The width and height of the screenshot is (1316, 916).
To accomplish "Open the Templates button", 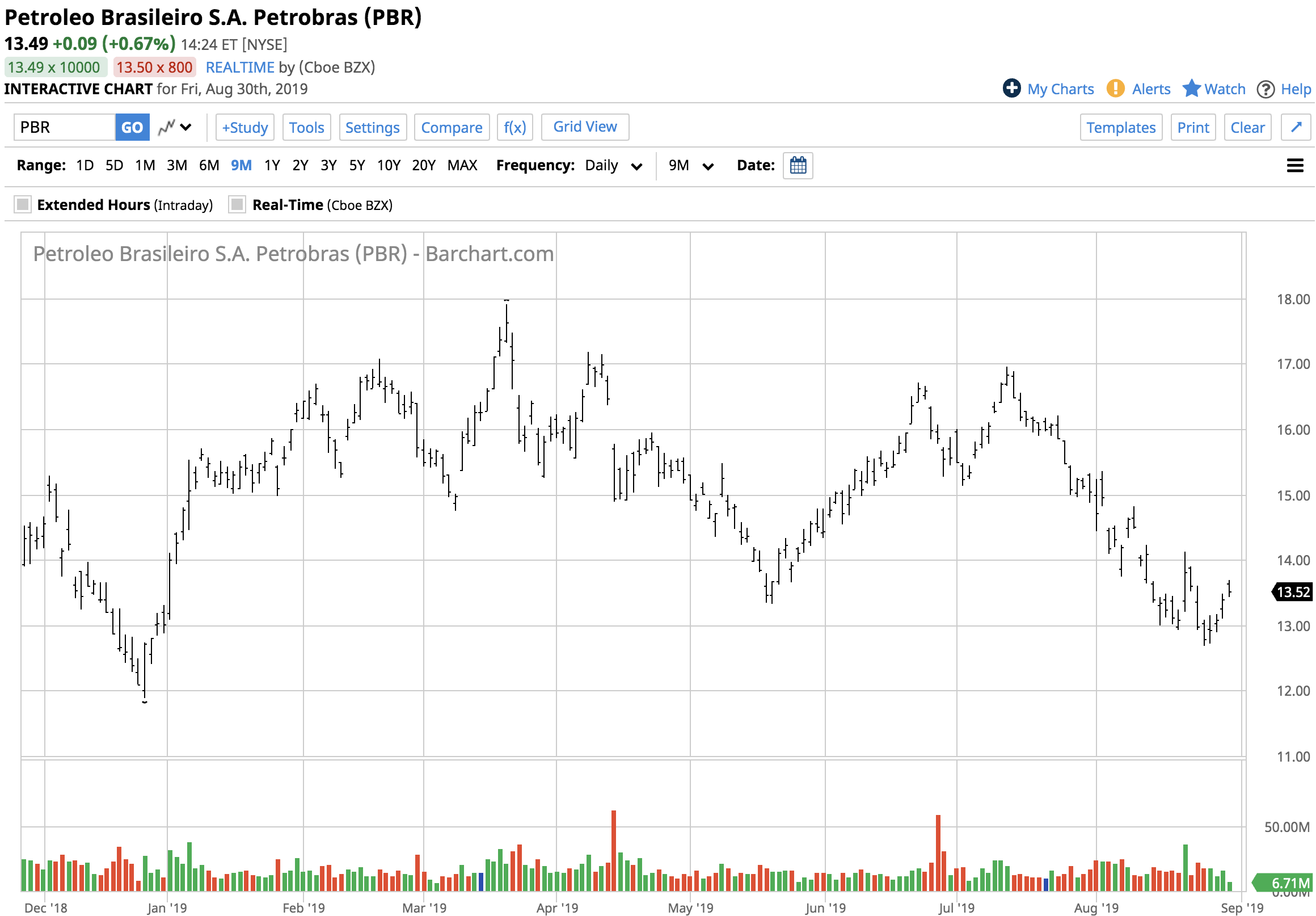I will [1120, 127].
